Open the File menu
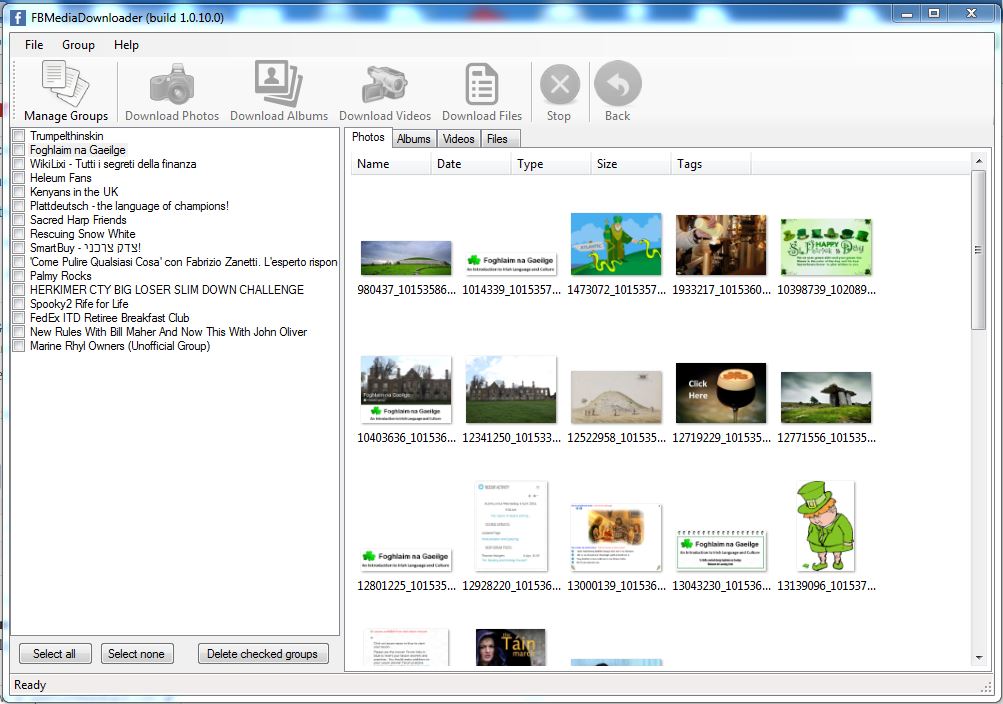The image size is (1003, 704). [x=34, y=45]
